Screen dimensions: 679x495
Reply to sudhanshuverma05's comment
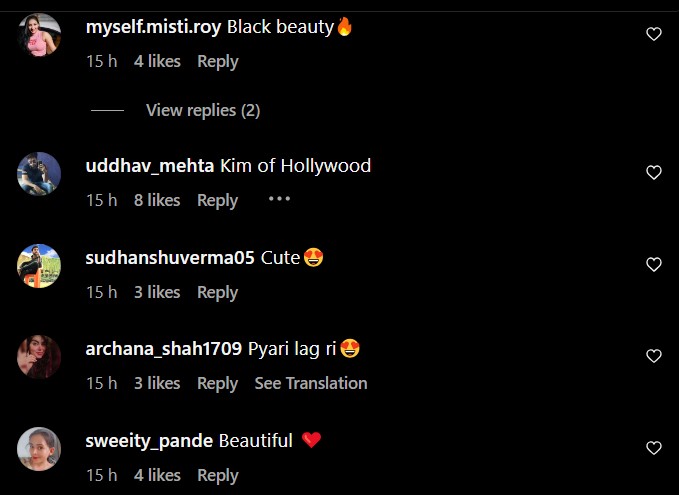[x=218, y=292]
